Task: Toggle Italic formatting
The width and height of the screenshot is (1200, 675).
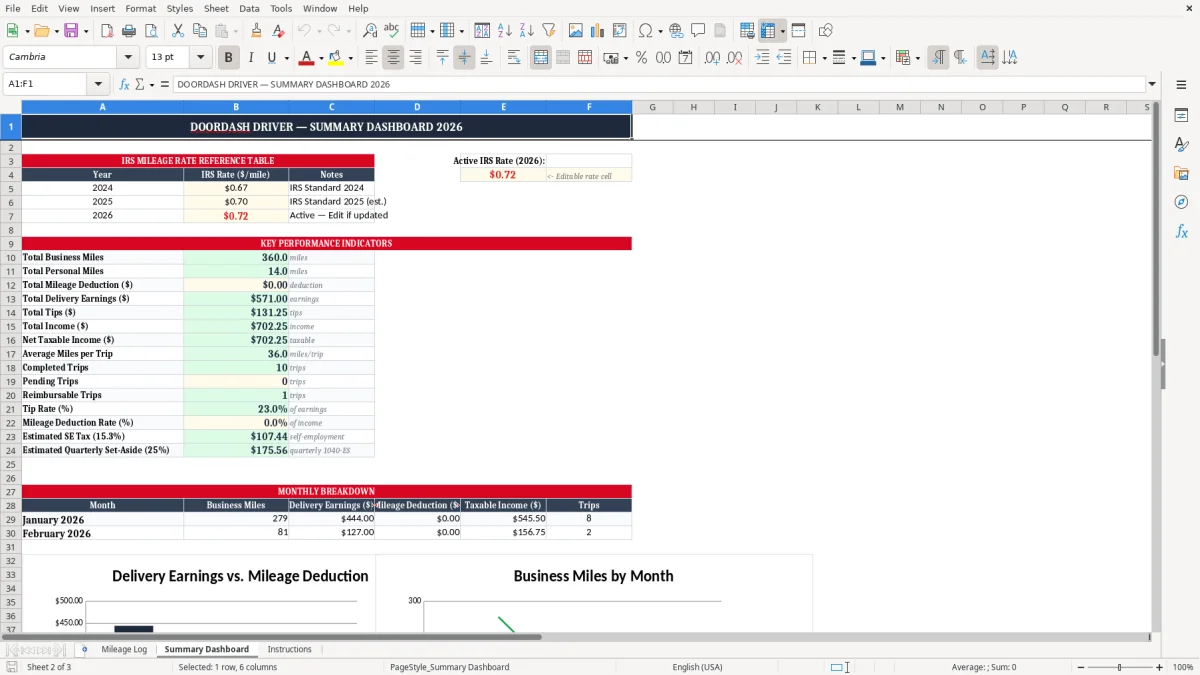Action: 250,58
